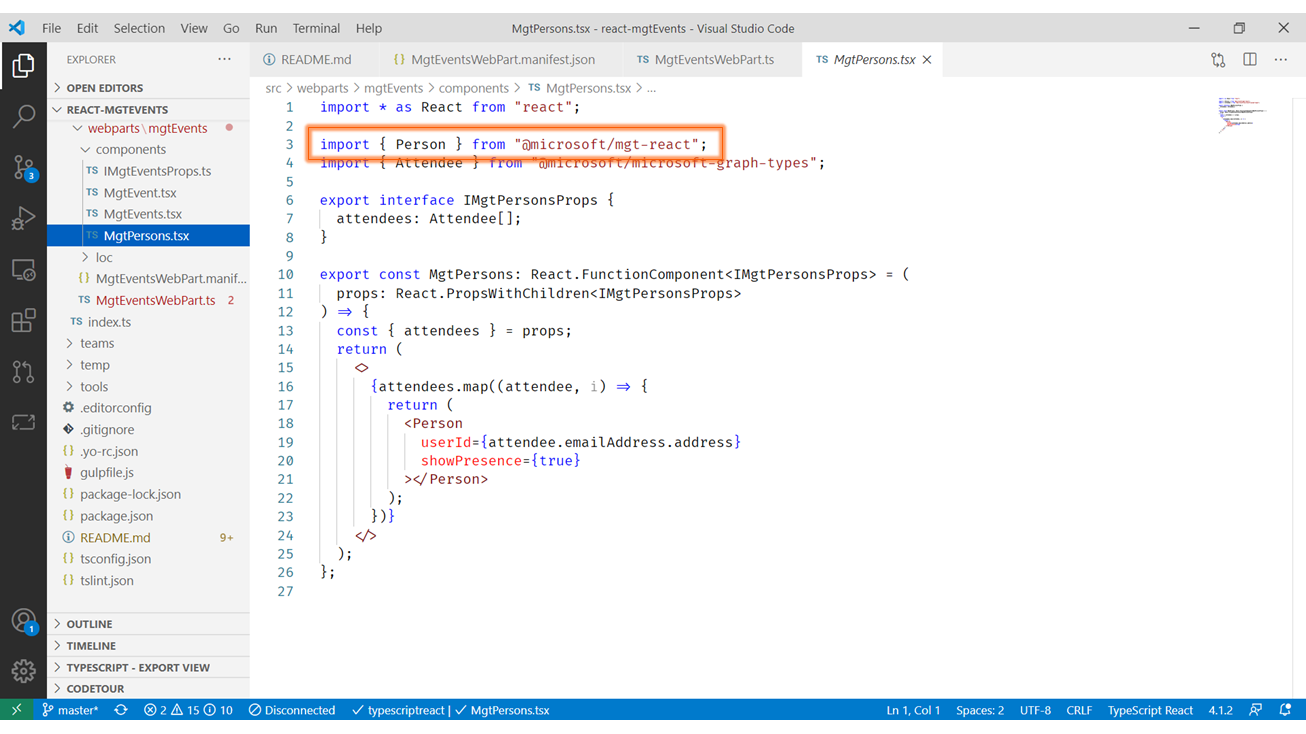Open Source Control view with badge
Image resolution: width=1306 pixels, height=734 pixels.
coord(23,167)
